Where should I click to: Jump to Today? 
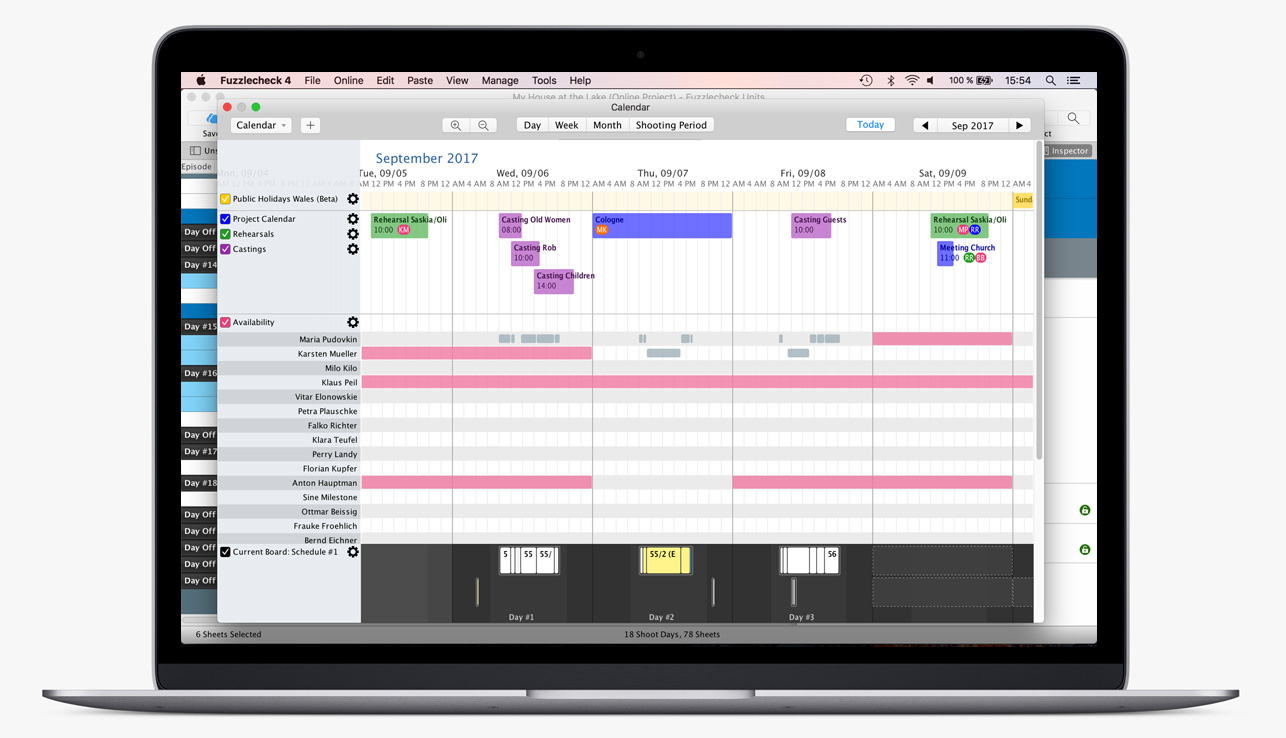tap(870, 125)
